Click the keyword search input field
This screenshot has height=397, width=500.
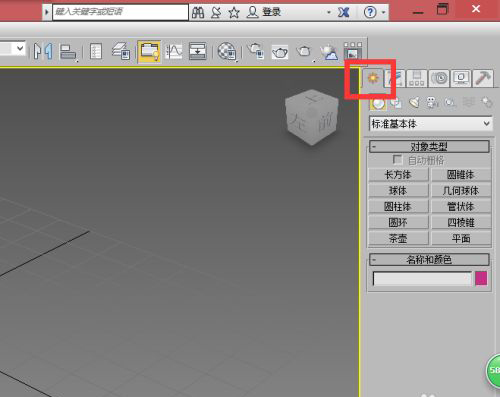(120, 12)
